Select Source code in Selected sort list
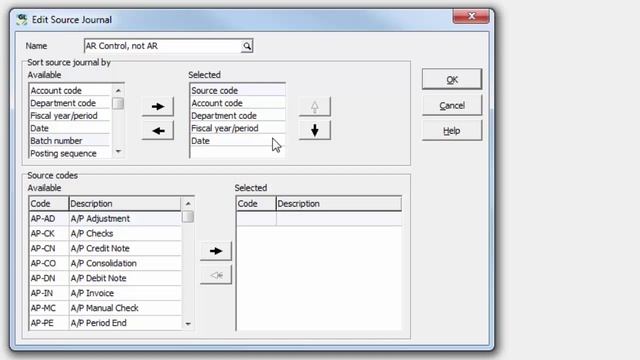 [238, 91]
